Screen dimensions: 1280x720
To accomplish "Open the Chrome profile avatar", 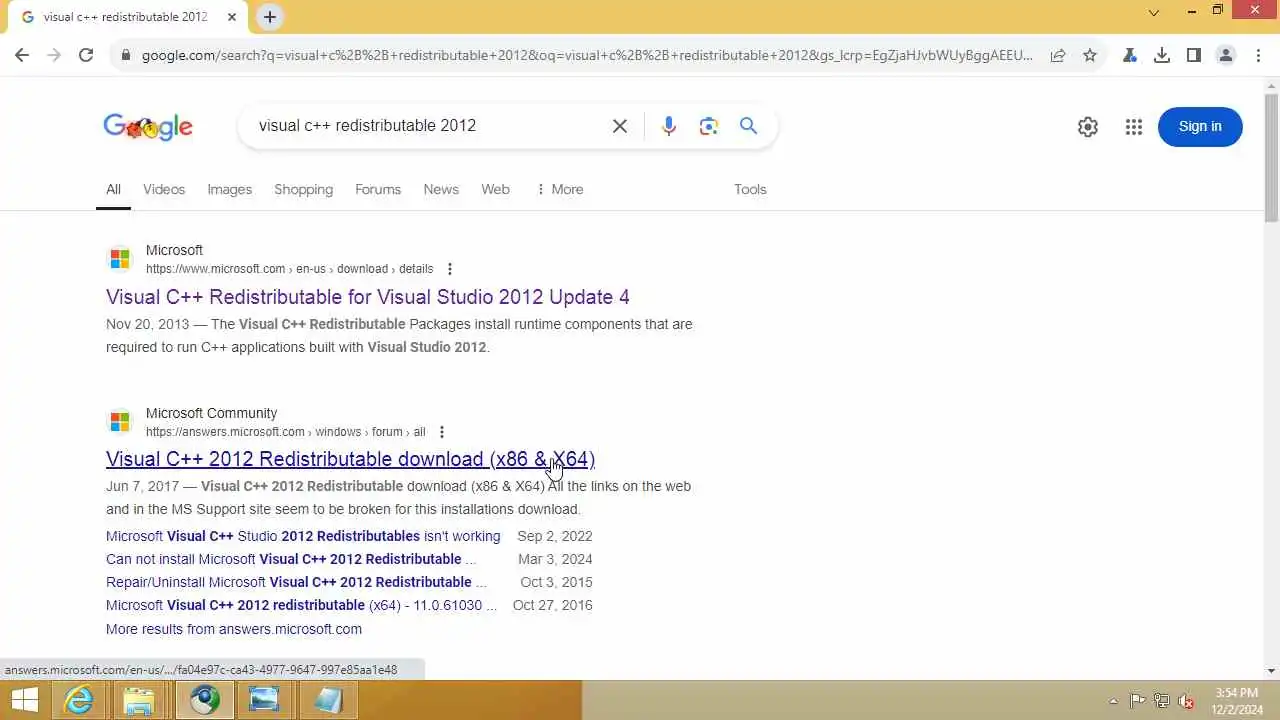I will pos(1226,55).
